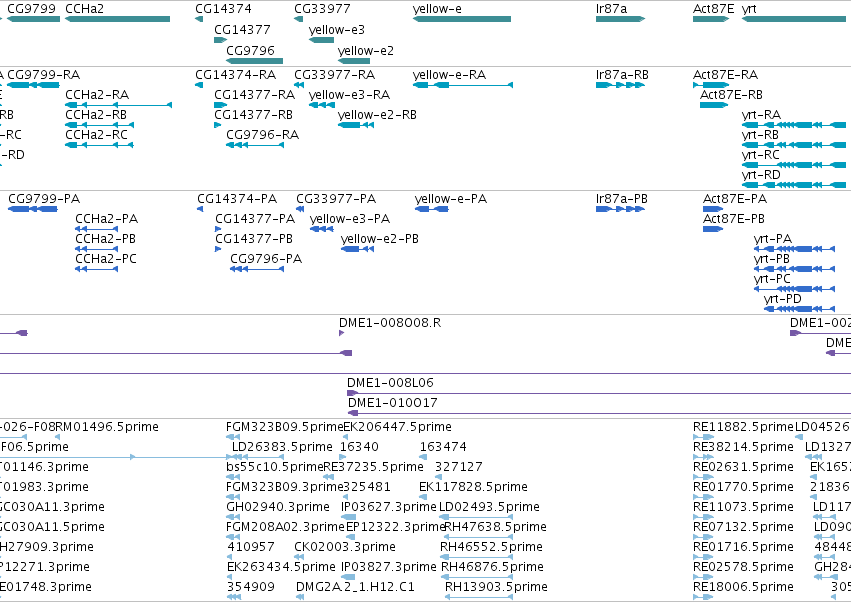Select the DME1-008O08.R clone label
Viewport: 851px width, 602px height.
(390, 322)
